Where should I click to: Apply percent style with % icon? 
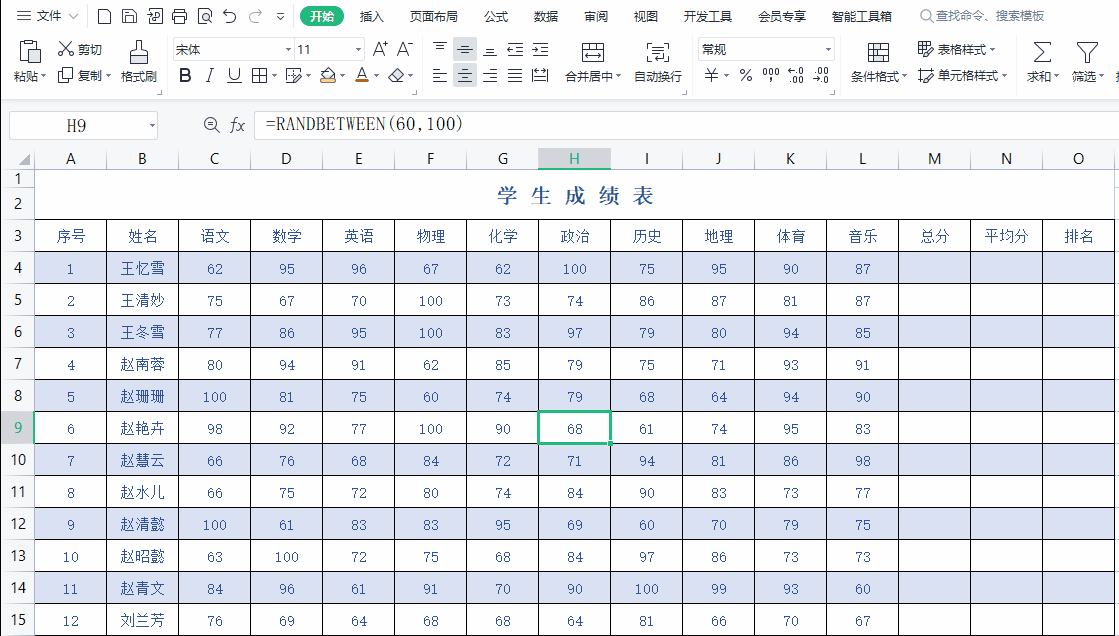point(746,75)
